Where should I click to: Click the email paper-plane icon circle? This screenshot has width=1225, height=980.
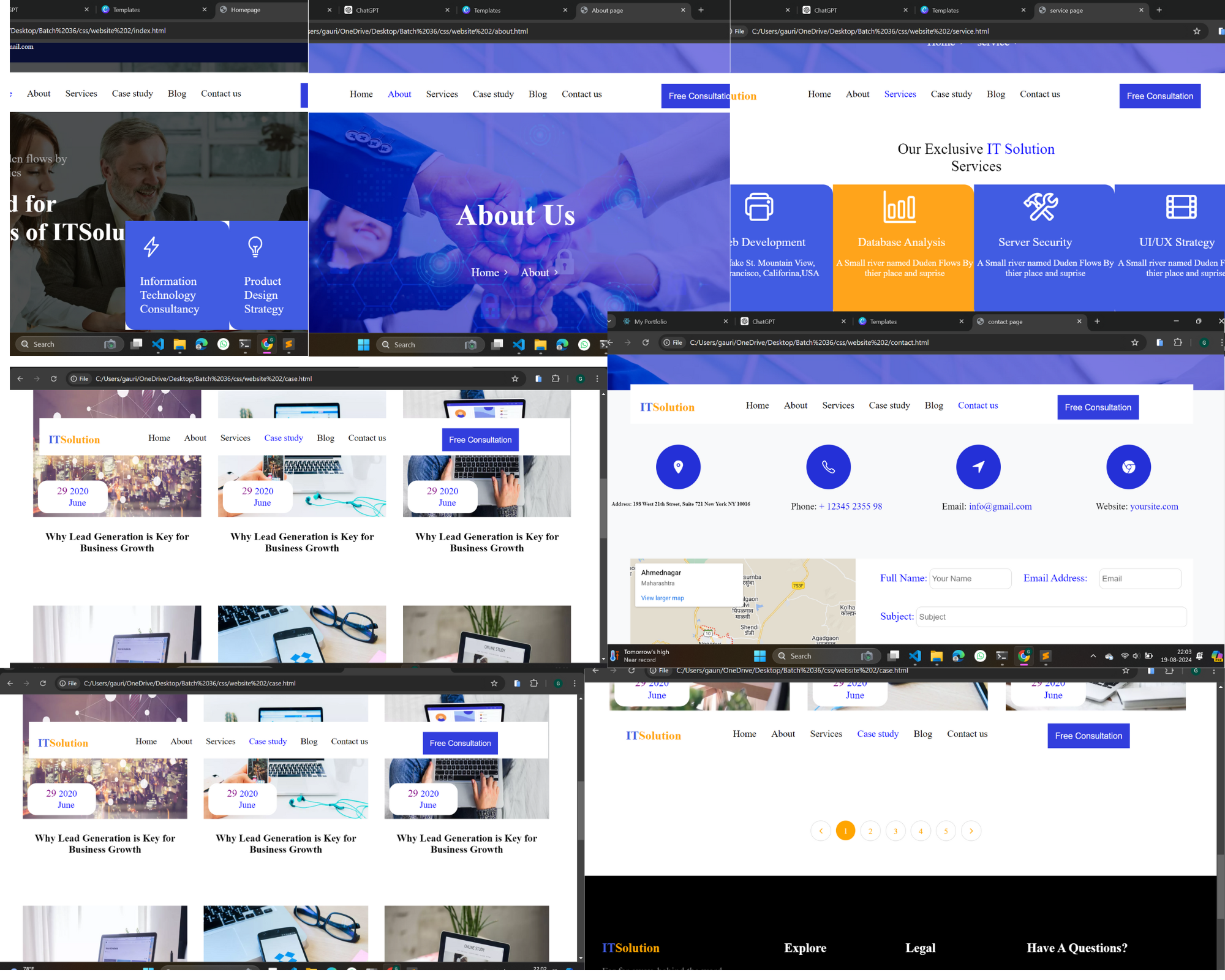pos(978,467)
